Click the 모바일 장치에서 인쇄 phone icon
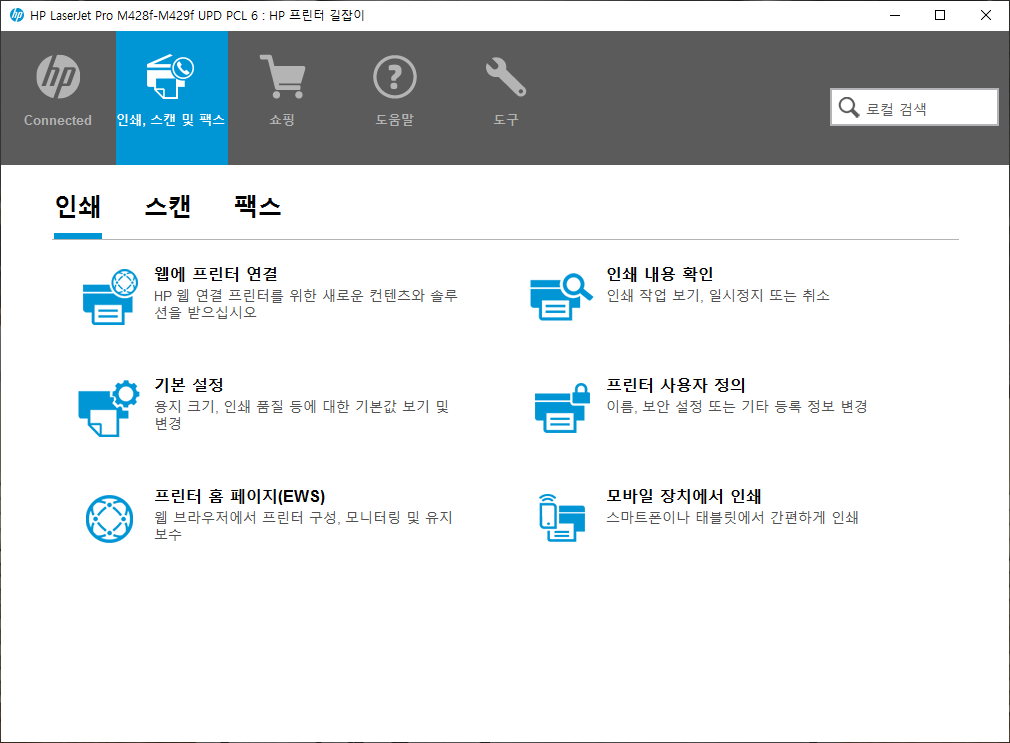This screenshot has width=1010, height=743. tap(562, 518)
